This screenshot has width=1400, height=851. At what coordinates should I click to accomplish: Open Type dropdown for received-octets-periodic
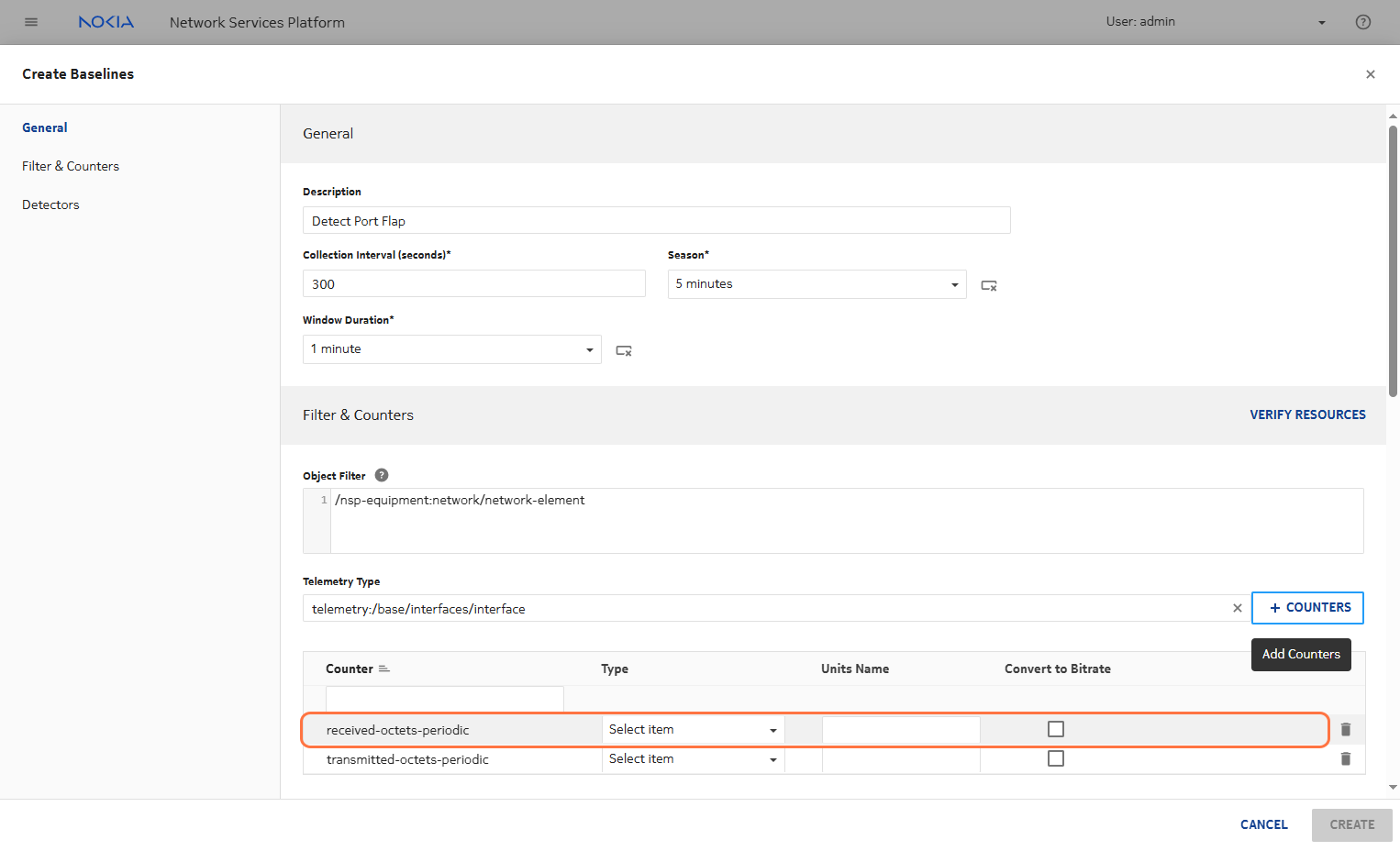[x=693, y=730]
